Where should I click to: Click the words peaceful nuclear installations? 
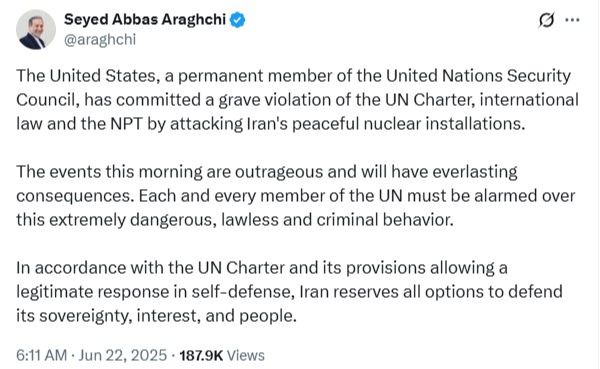click(x=408, y=124)
